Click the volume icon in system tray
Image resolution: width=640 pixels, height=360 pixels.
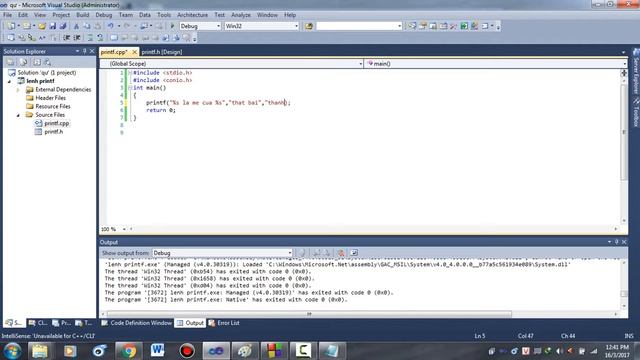(560, 351)
